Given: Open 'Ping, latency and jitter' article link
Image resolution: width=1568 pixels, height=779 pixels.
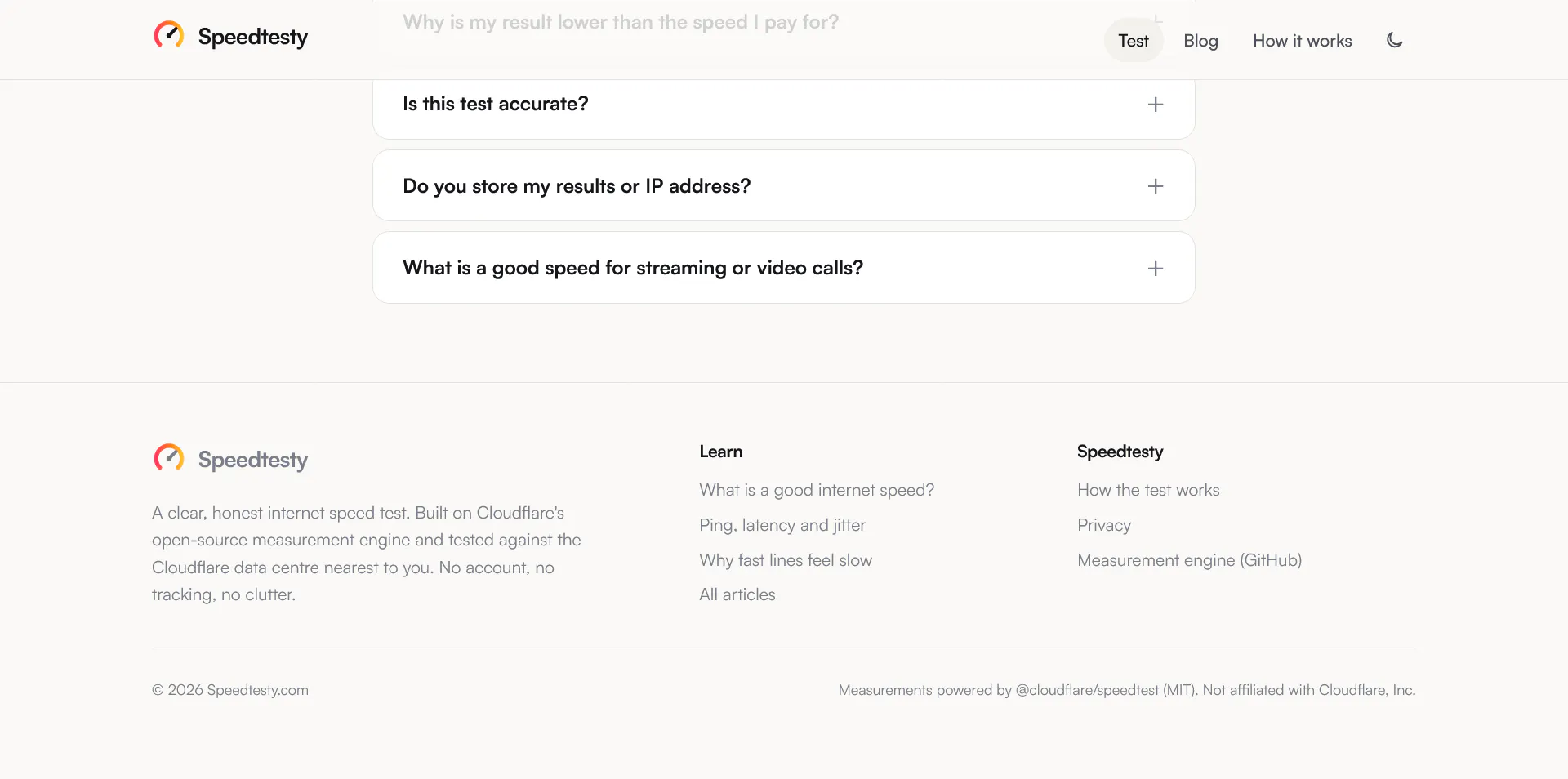Looking at the screenshot, I should [x=782, y=525].
